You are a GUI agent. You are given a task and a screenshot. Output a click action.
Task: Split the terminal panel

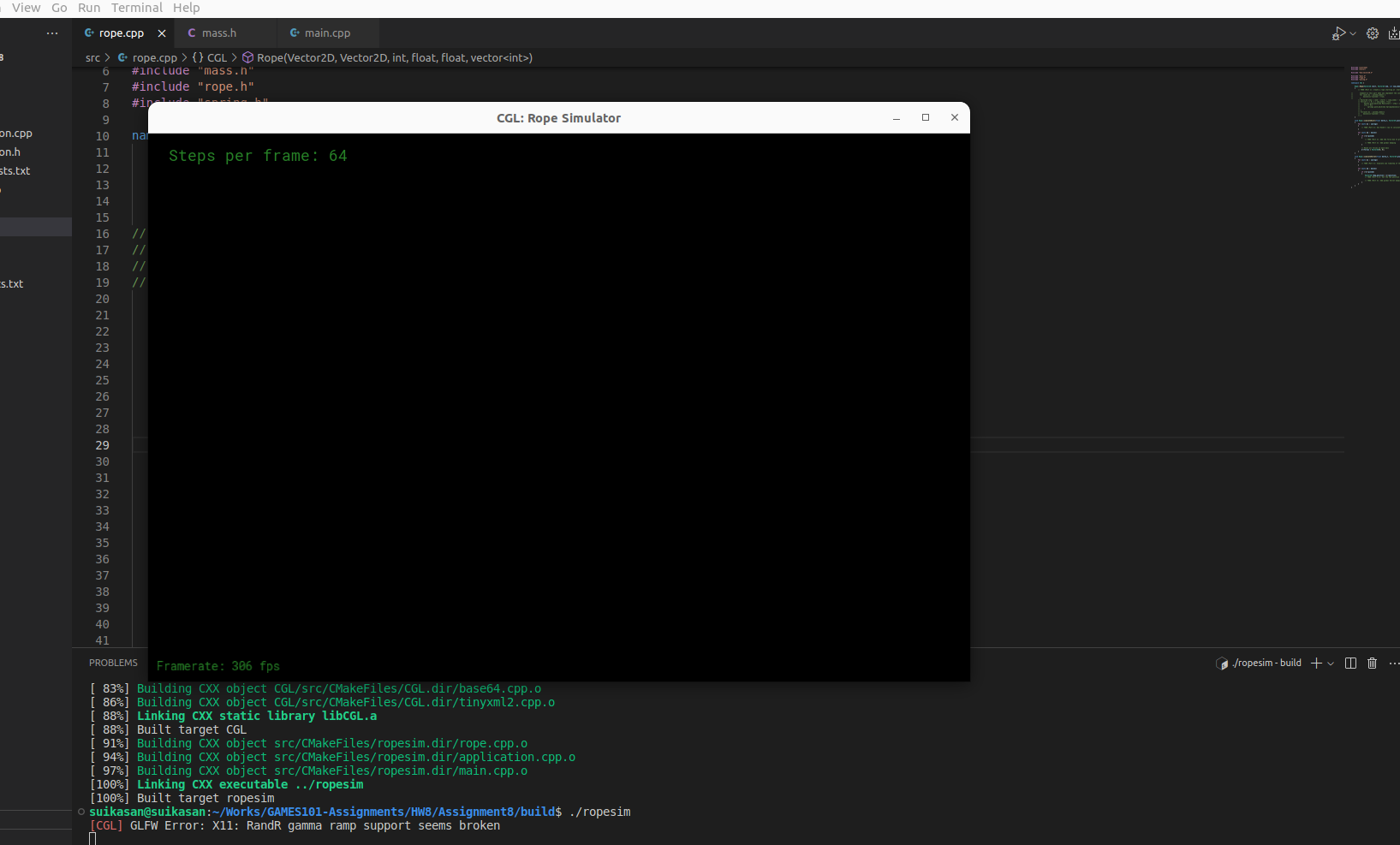(1351, 664)
